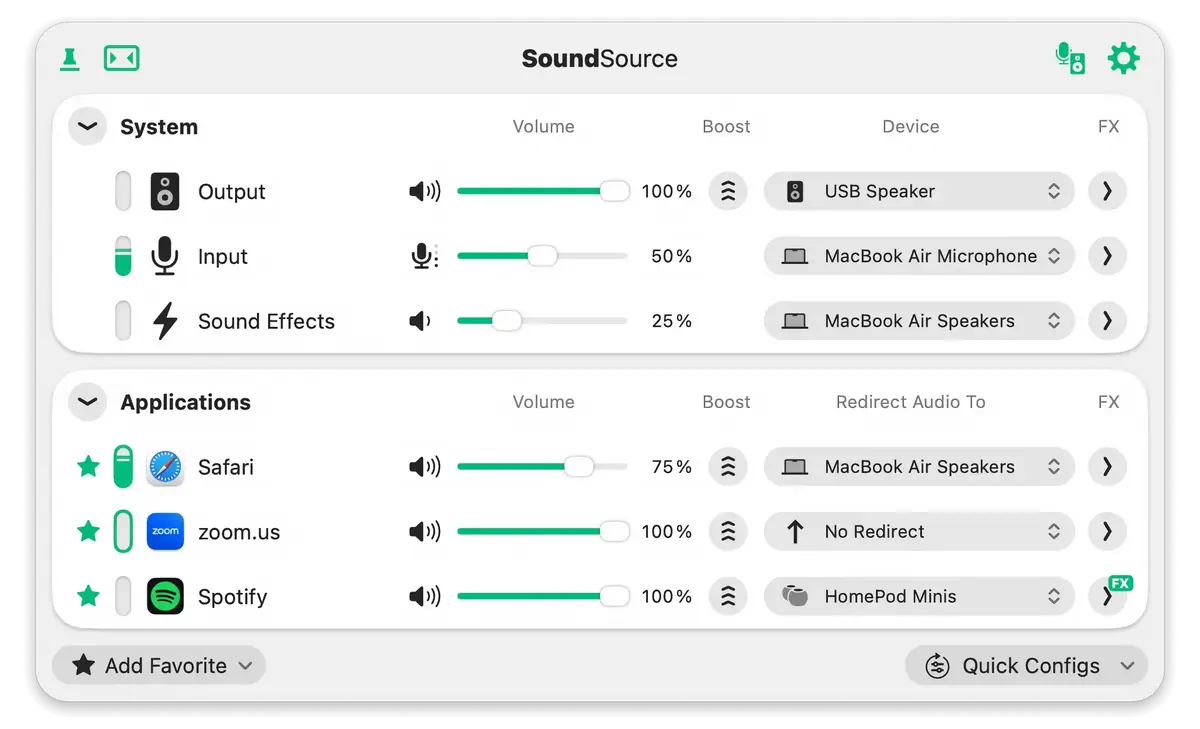Click the FX badge on Spotify's effects button
The width and height of the screenshot is (1200, 729).
[x=1121, y=581]
